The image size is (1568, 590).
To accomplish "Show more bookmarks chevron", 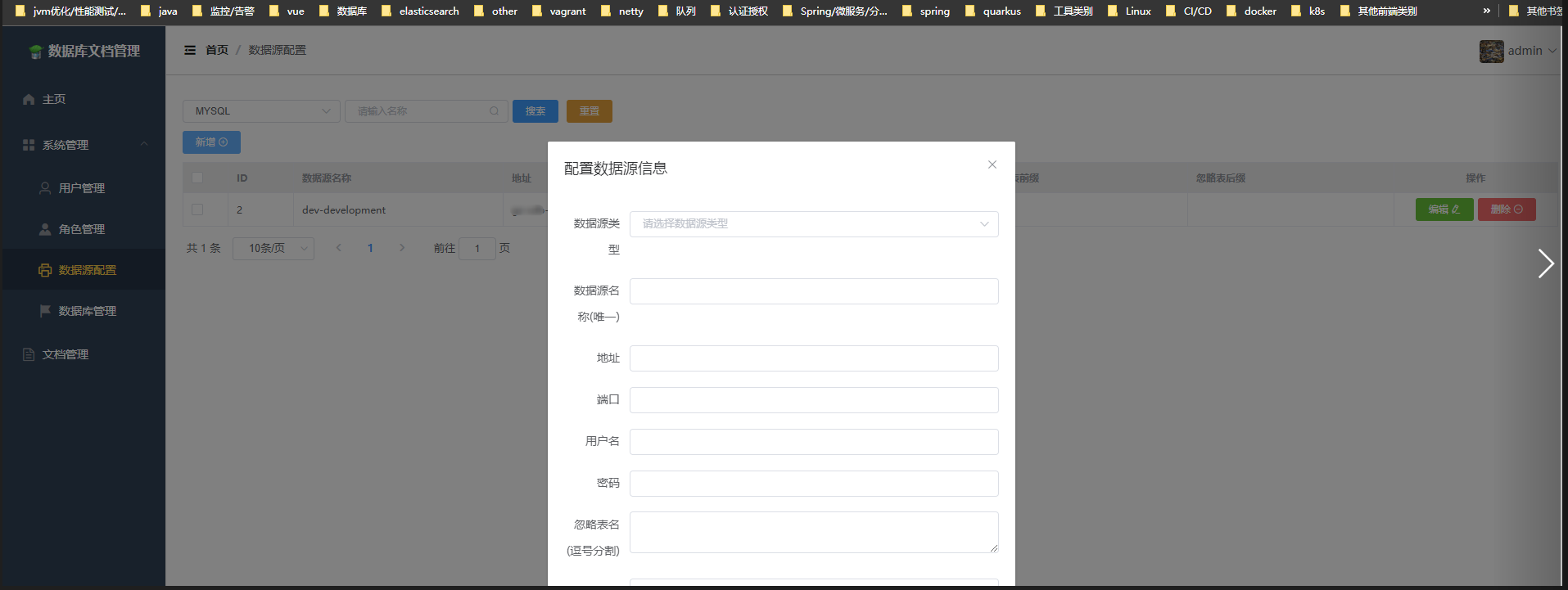I will tap(1486, 11).
